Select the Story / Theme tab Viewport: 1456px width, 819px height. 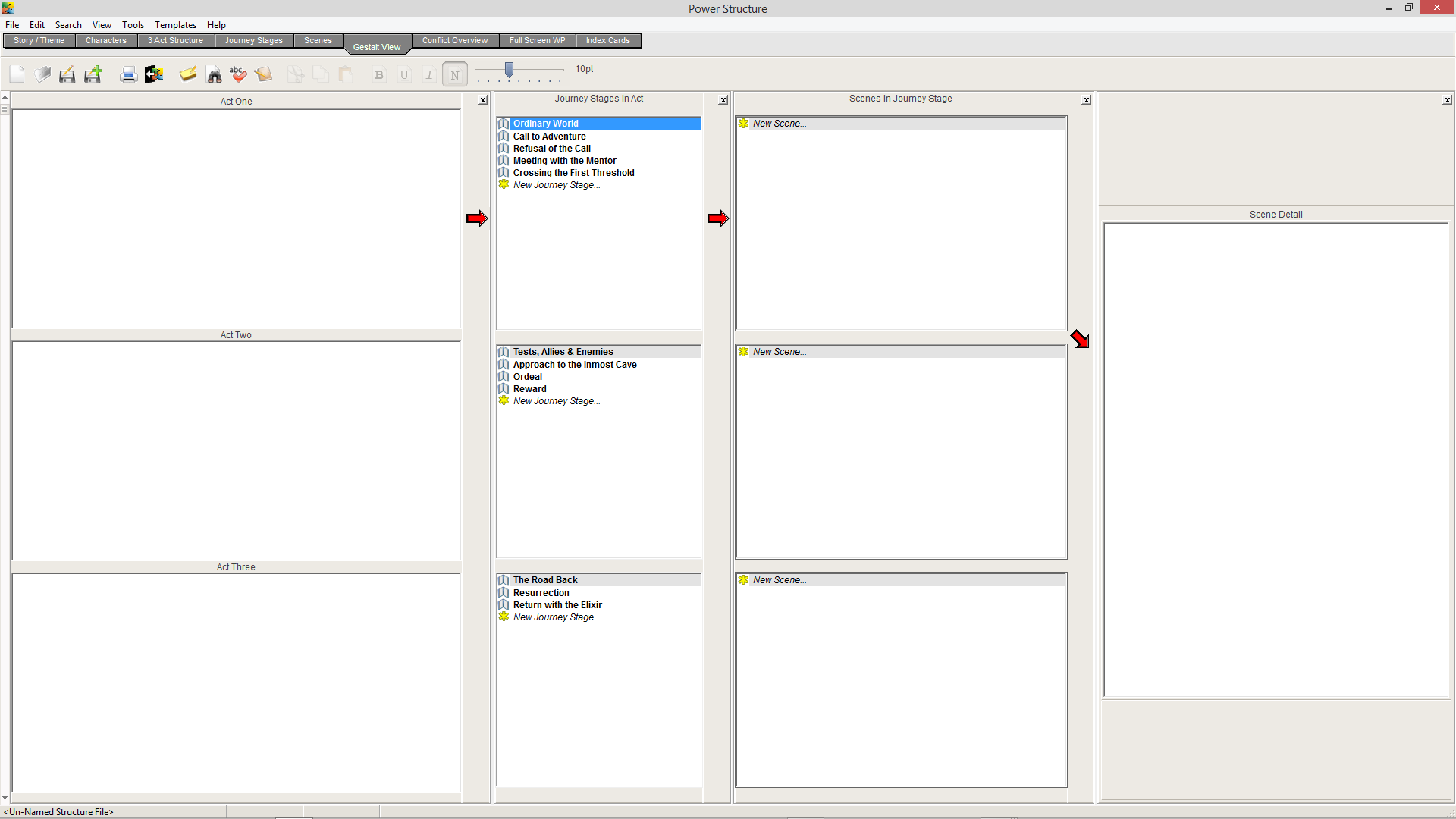pos(39,40)
